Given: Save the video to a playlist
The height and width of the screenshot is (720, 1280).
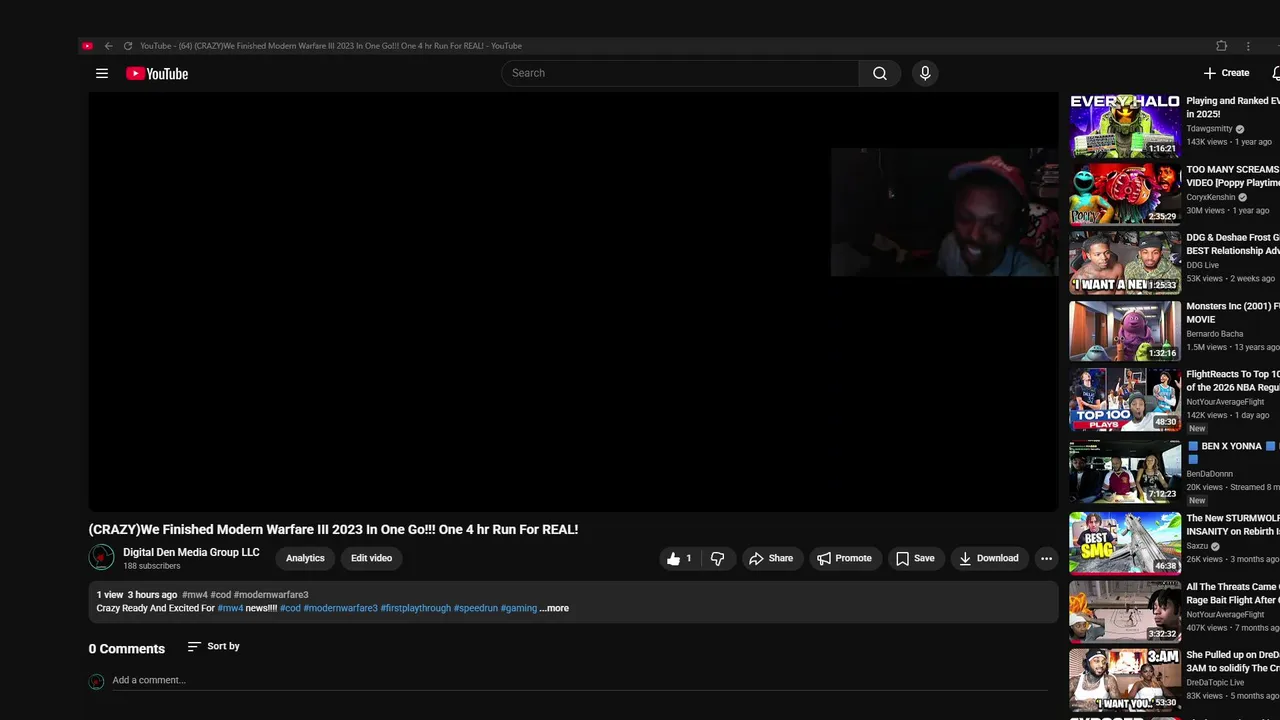Looking at the screenshot, I should point(915,558).
